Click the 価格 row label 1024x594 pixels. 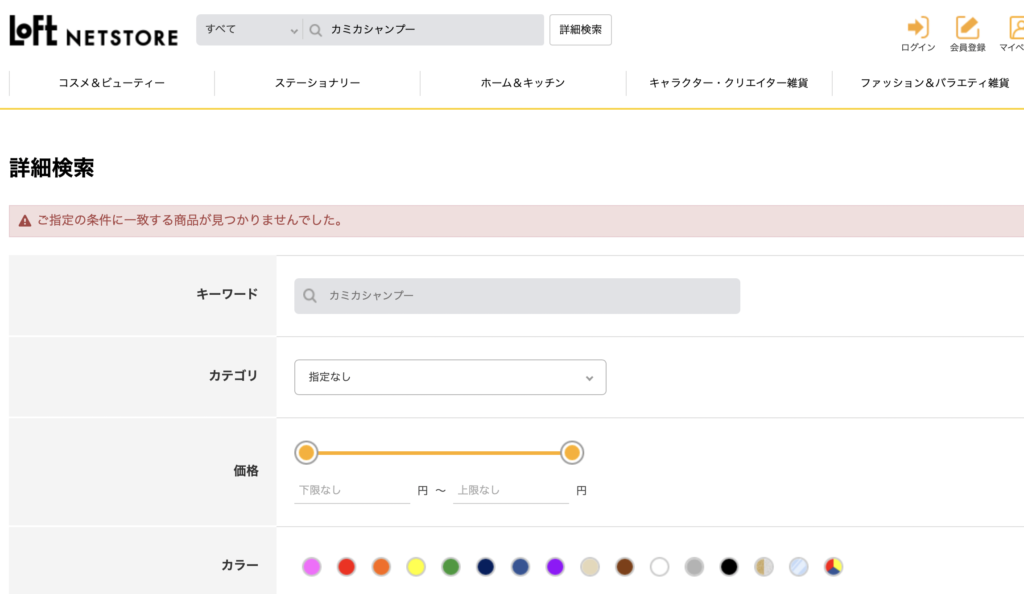point(246,471)
